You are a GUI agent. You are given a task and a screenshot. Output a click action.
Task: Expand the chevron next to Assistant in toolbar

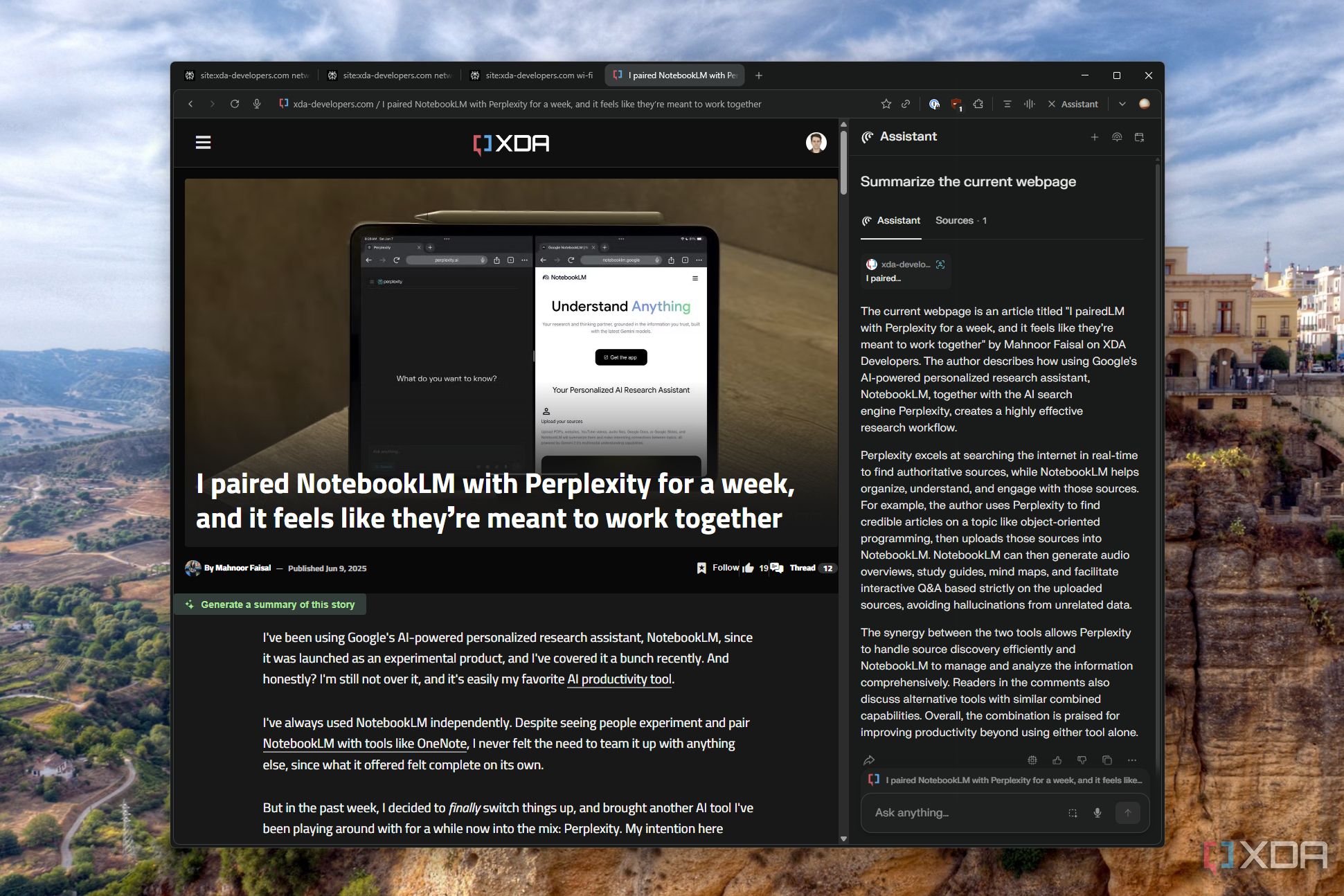[1122, 103]
